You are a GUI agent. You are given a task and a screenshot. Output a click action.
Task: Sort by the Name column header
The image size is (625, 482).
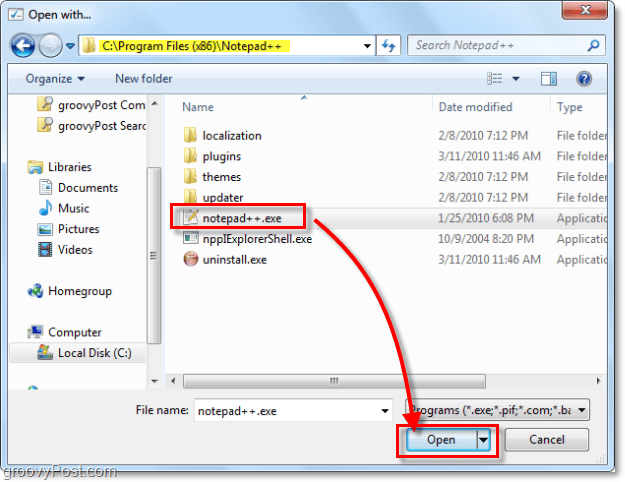(198, 107)
